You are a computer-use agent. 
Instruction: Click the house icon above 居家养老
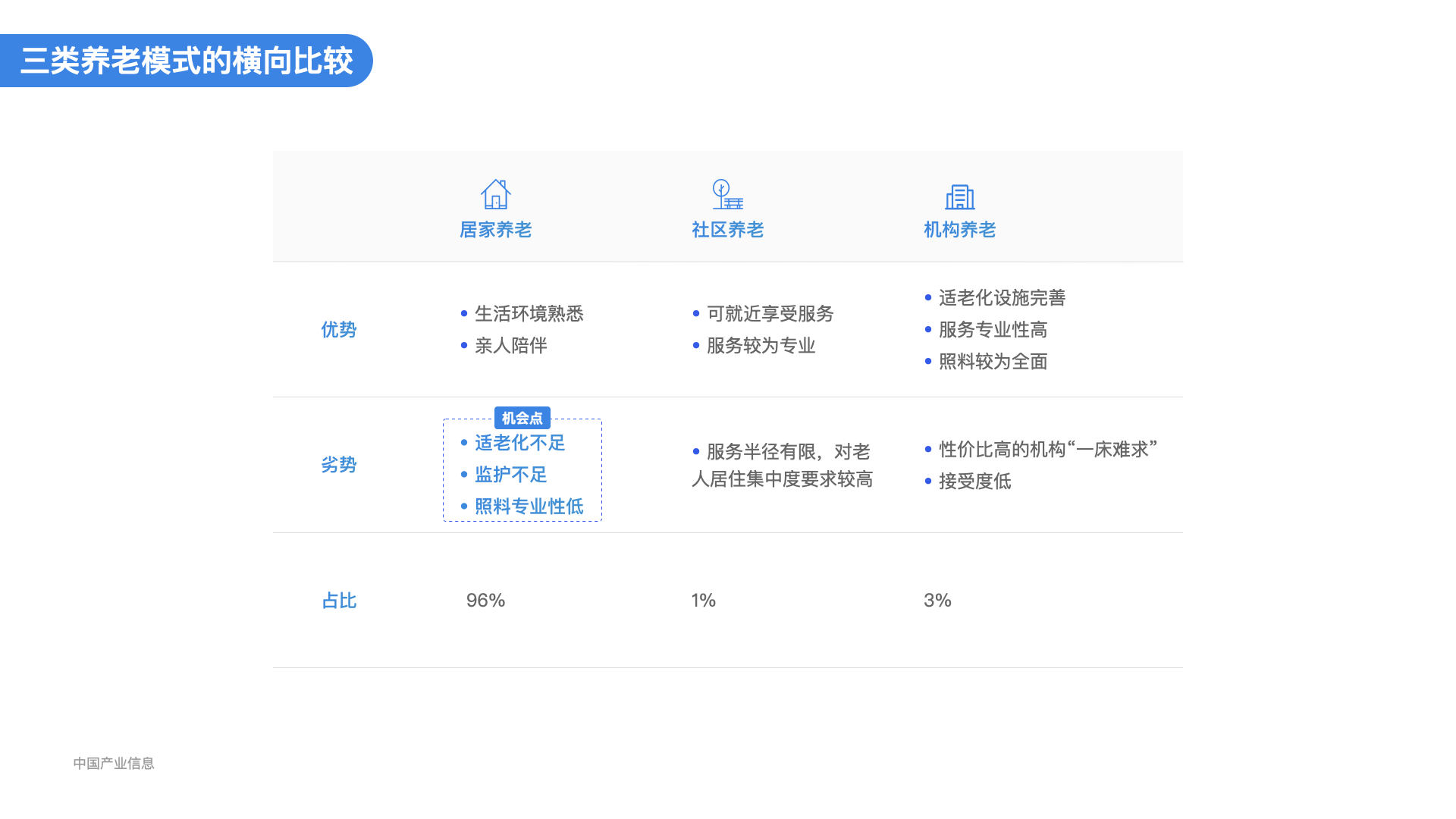pyautogui.click(x=496, y=194)
